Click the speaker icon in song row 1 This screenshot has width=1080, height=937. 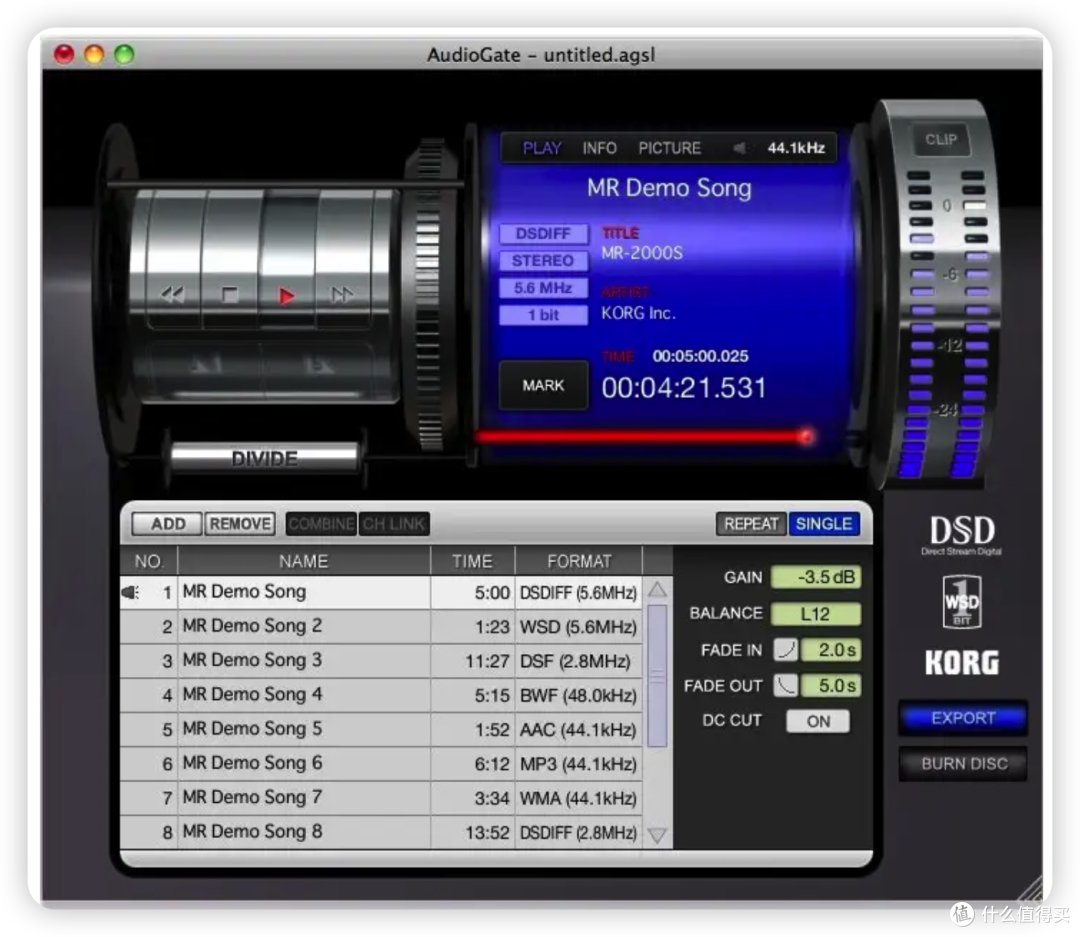(131, 592)
